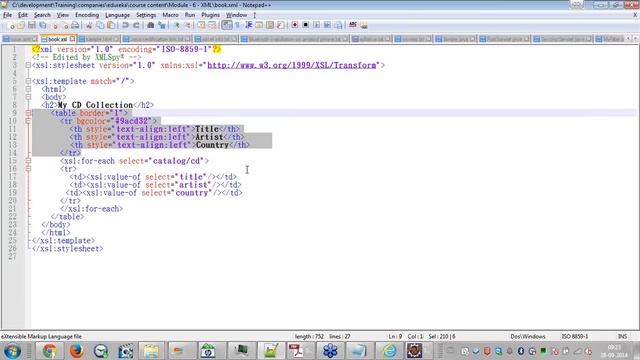Viewport: 640px width, 360px height.
Task: Click the Save recorded macro icon
Action: click(338, 25)
